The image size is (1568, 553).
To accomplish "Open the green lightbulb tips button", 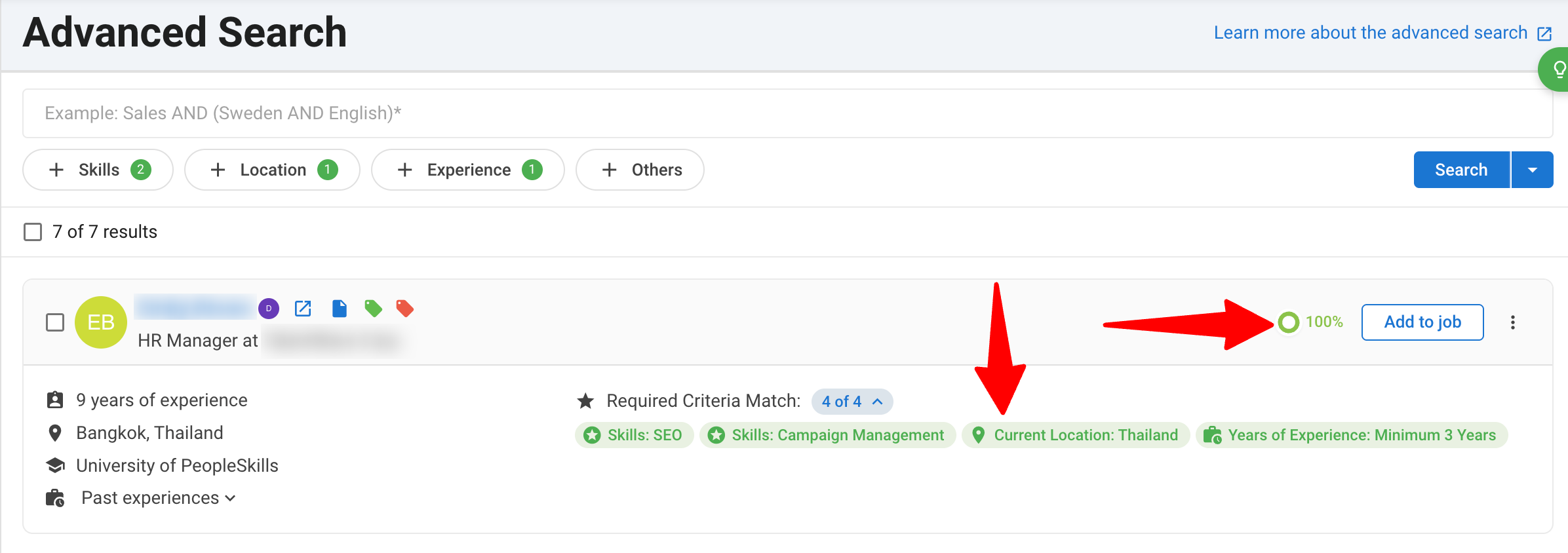I will 1555,69.
